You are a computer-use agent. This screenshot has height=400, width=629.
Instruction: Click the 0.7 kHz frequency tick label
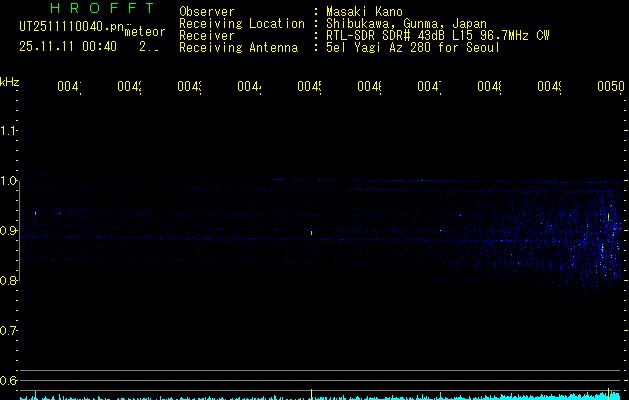pos(10,331)
